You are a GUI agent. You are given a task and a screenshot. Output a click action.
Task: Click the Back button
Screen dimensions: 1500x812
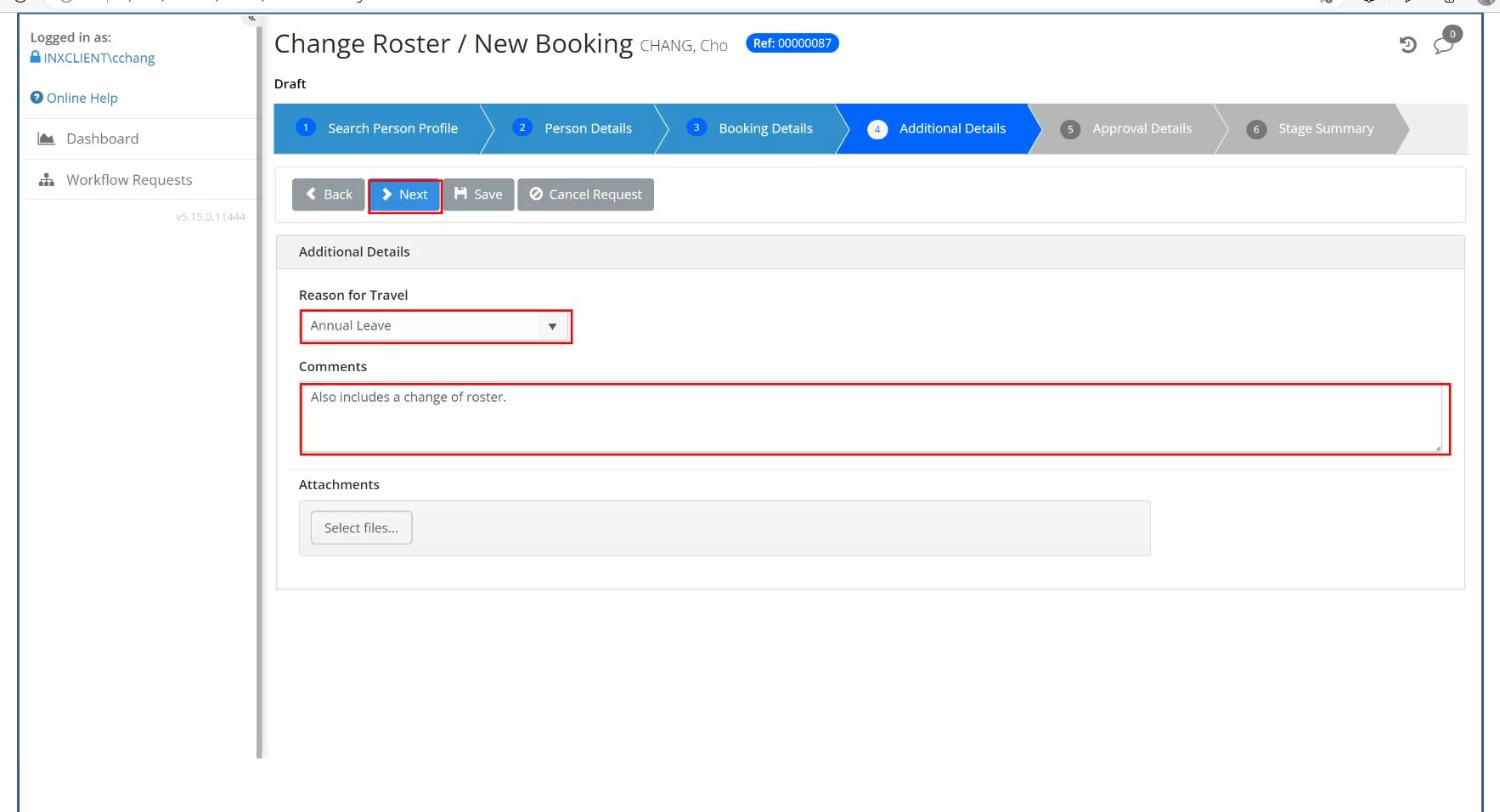[x=329, y=195]
